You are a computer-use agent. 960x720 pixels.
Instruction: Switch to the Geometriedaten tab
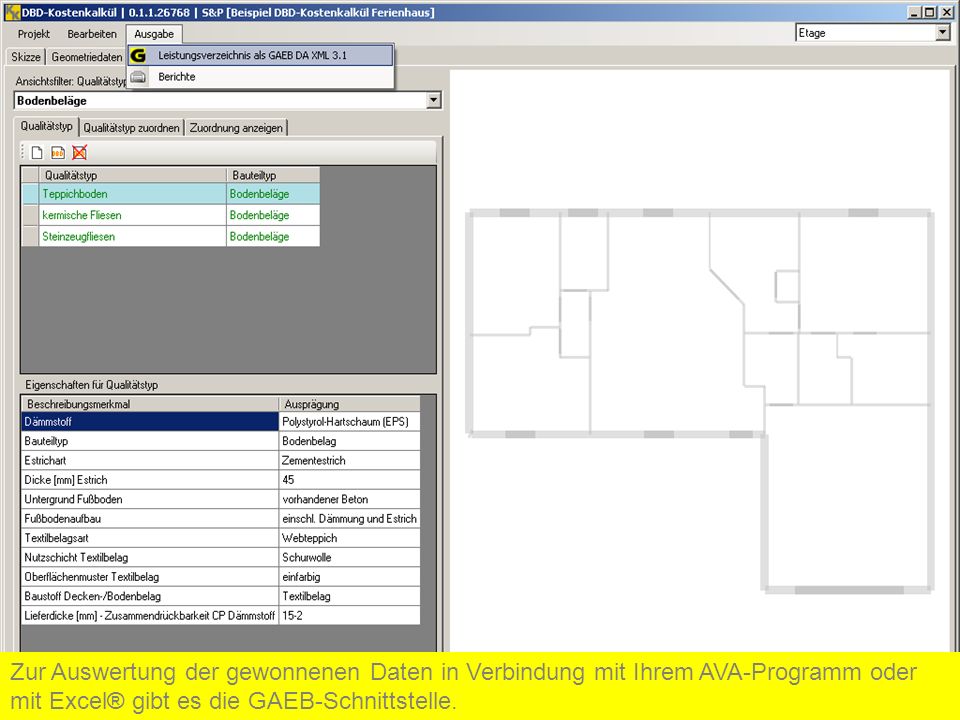(x=87, y=57)
